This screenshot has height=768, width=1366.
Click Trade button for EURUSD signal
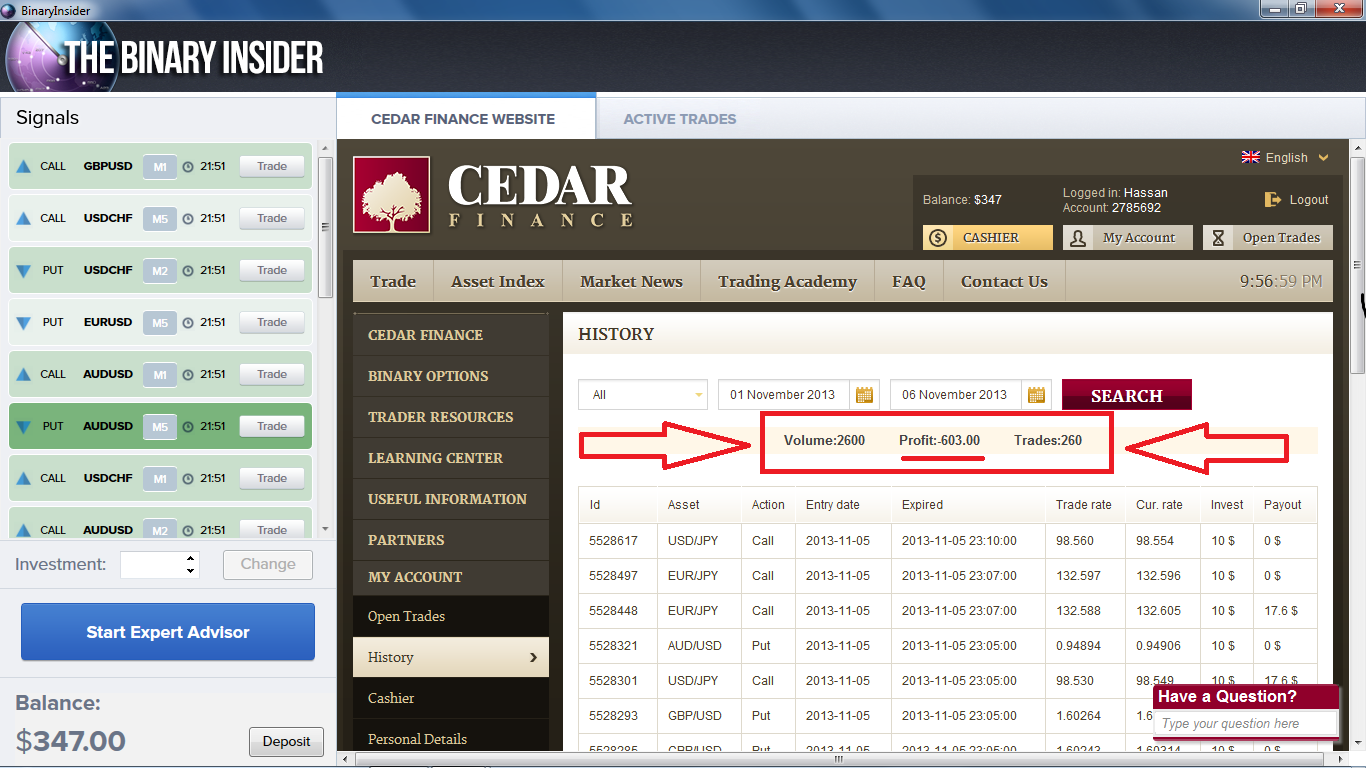click(272, 323)
